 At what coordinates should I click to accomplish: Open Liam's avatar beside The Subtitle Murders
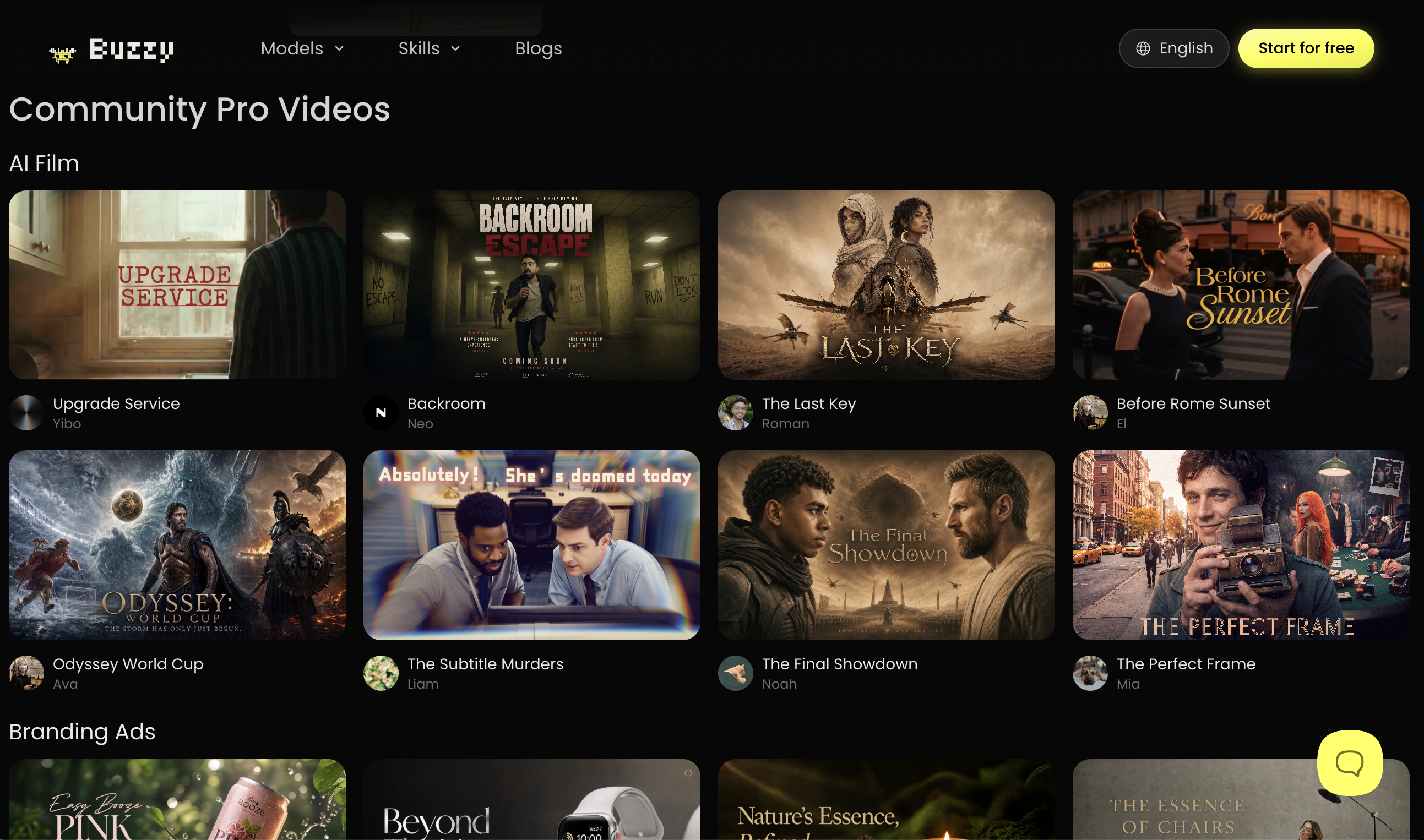click(x=381, y=673)
